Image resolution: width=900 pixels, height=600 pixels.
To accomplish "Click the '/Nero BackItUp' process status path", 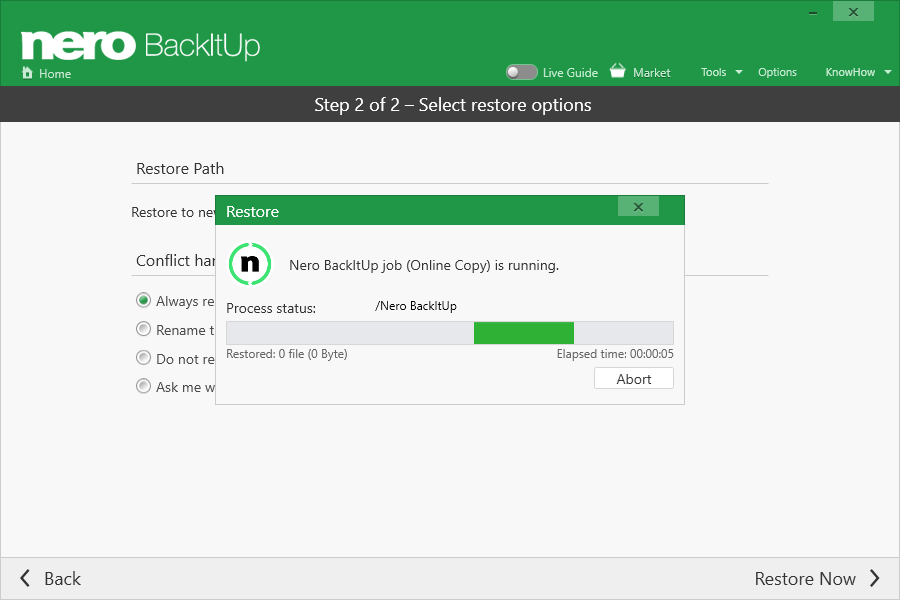I will click(x=416, y=306).
